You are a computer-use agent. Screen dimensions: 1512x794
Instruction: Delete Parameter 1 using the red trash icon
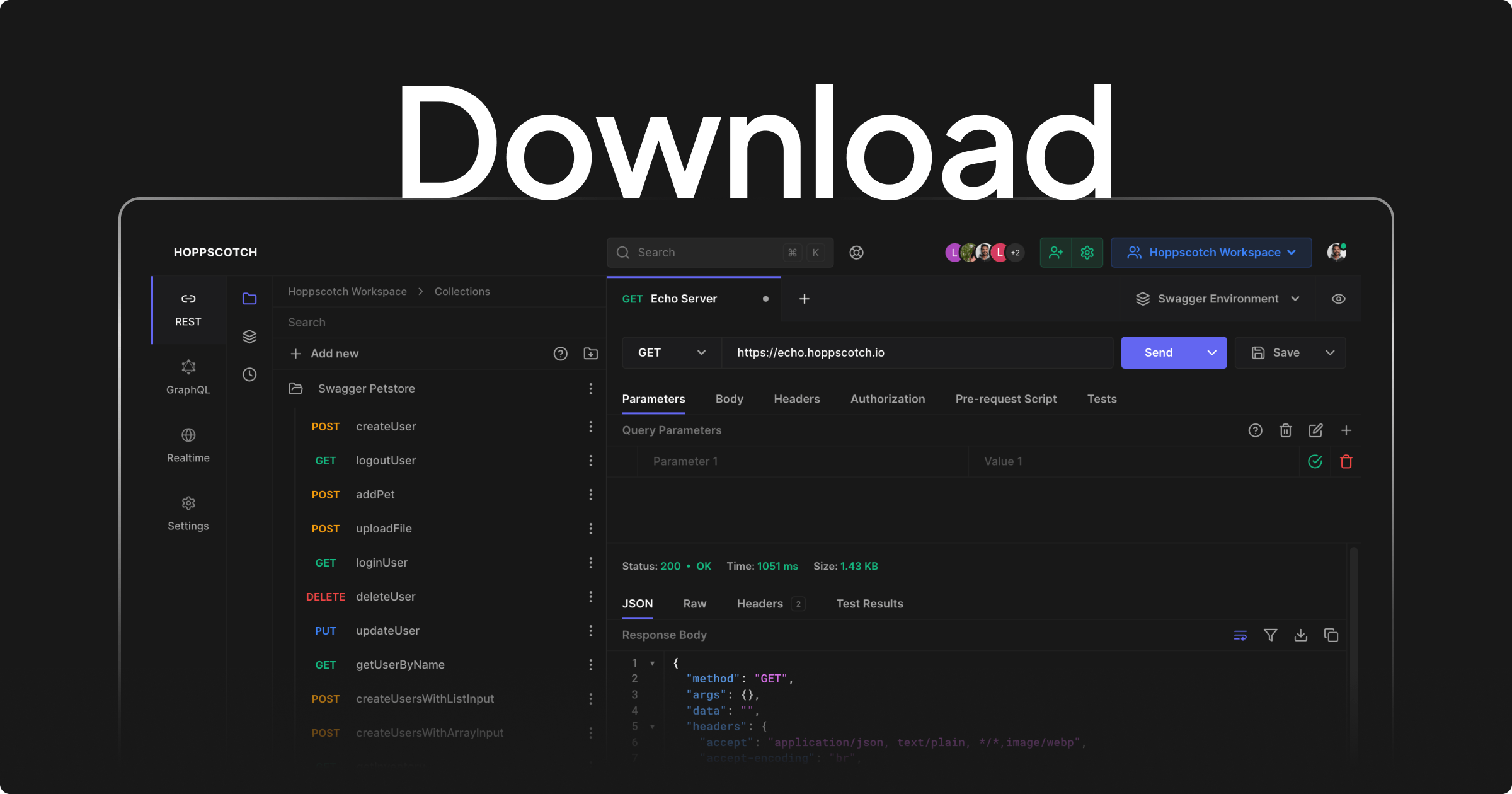(1347, 461)
